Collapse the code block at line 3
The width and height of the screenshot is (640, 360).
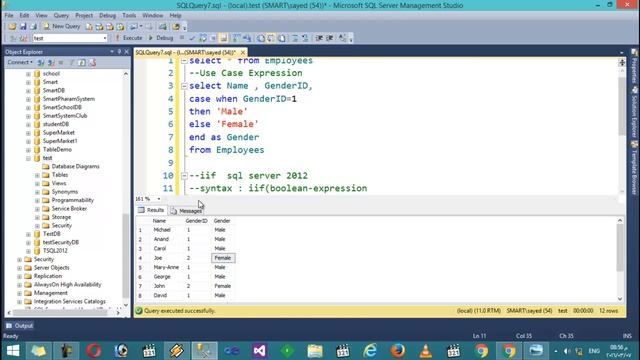(x=184, y=86)
